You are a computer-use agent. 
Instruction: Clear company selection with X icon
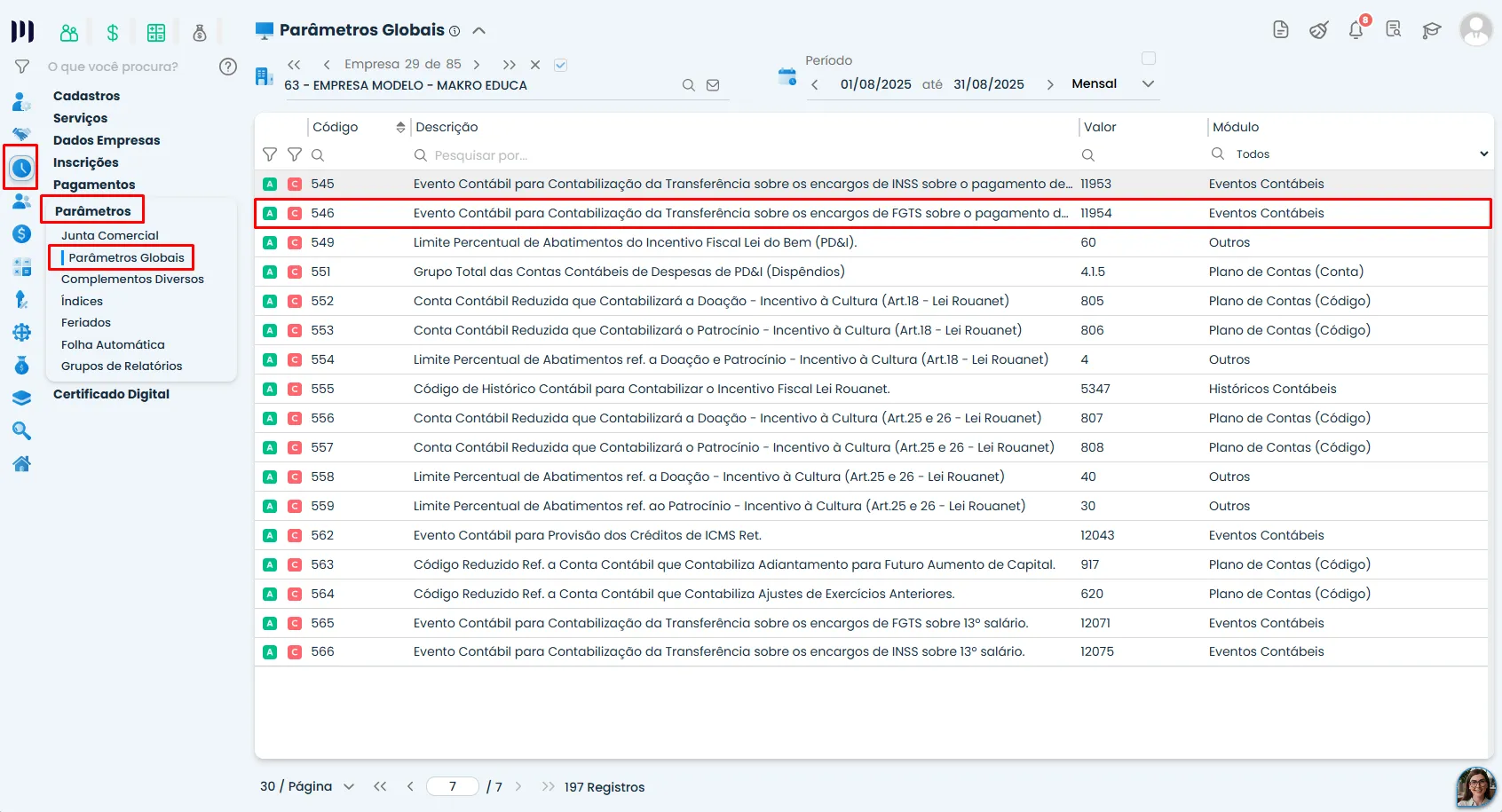(535, 65)
